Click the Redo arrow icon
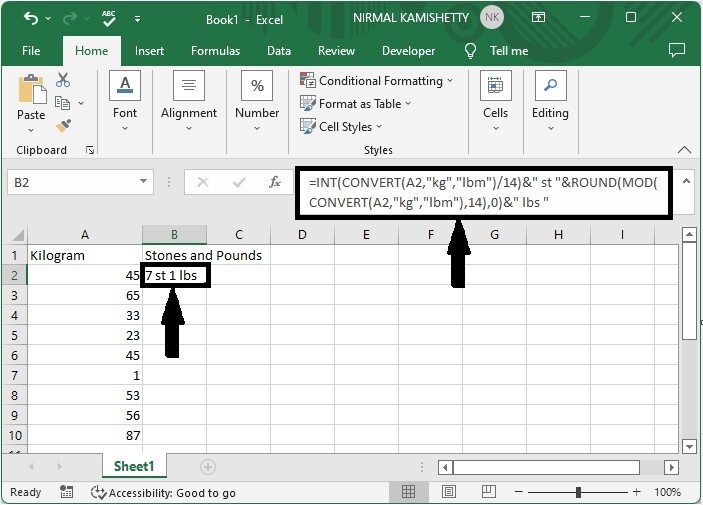This screenshot has width=703, height=505. click(x=69, y=18)
